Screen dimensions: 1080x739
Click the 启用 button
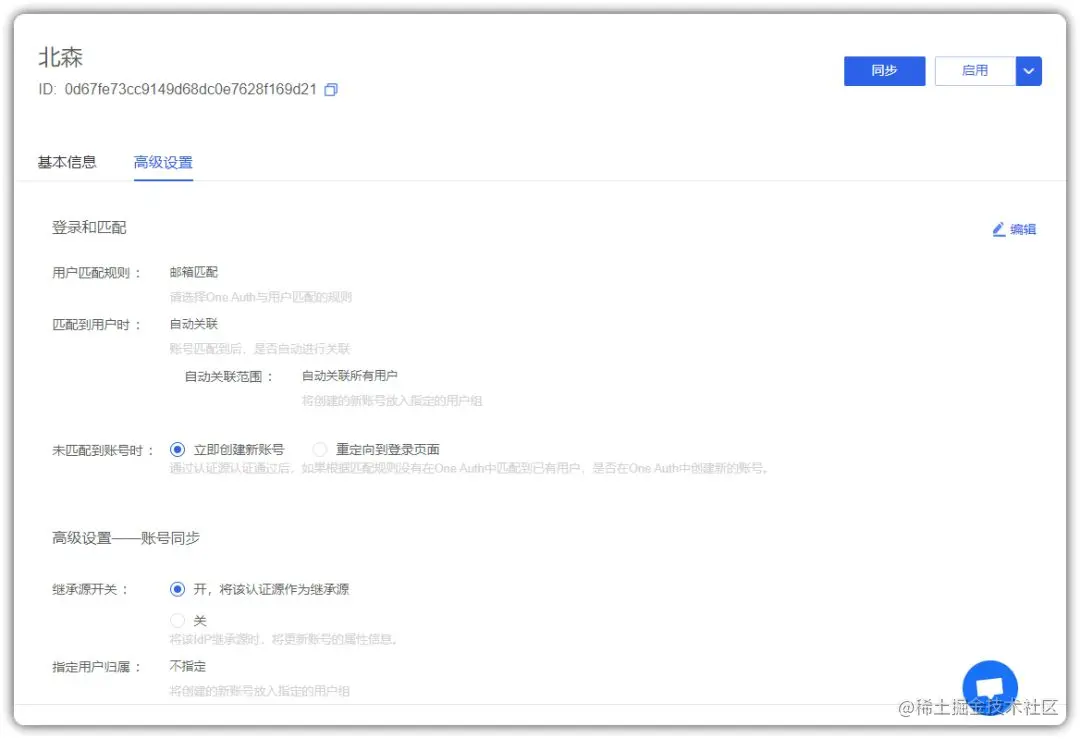click(975, 71)
